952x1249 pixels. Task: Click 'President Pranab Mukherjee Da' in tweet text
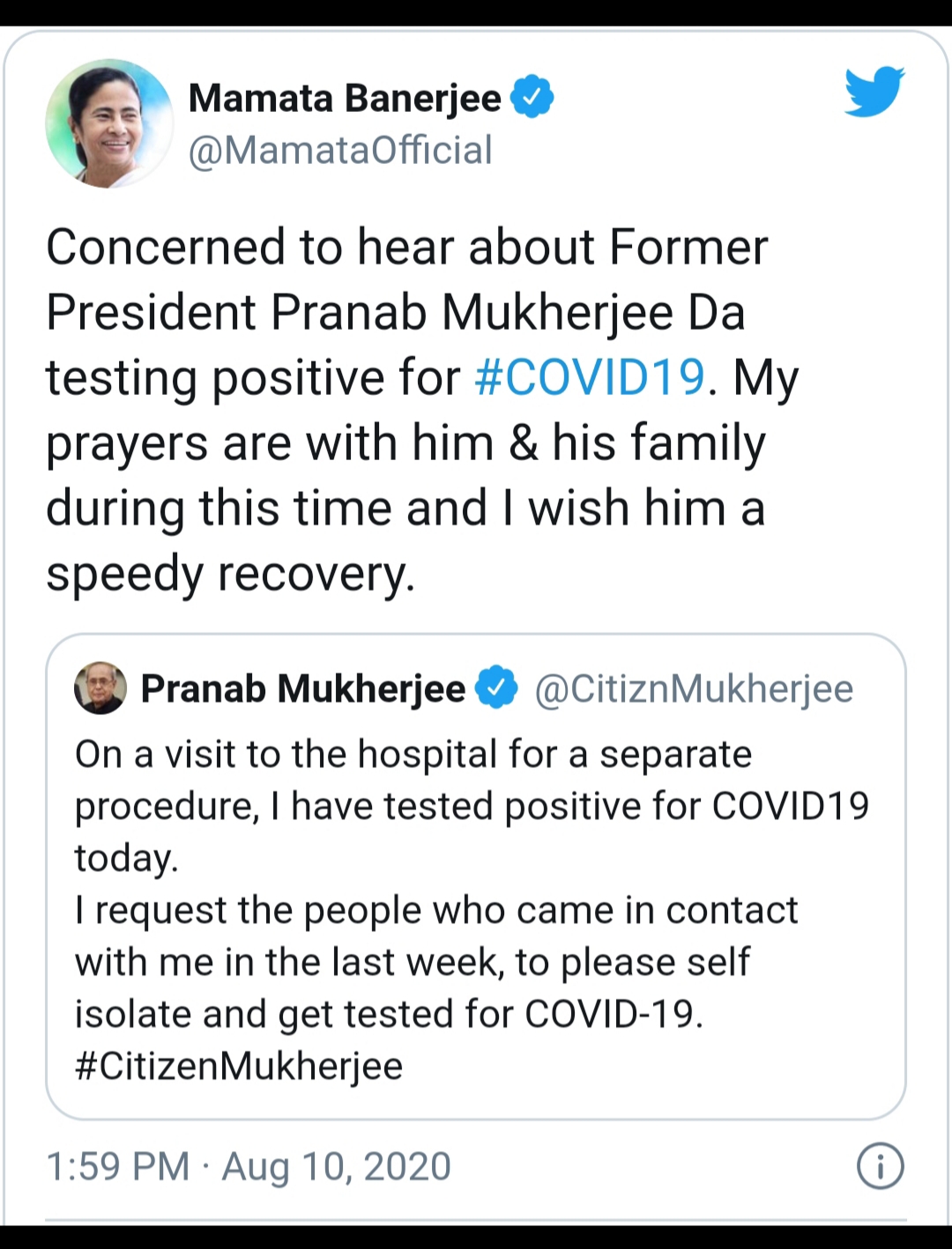[395, 312]
